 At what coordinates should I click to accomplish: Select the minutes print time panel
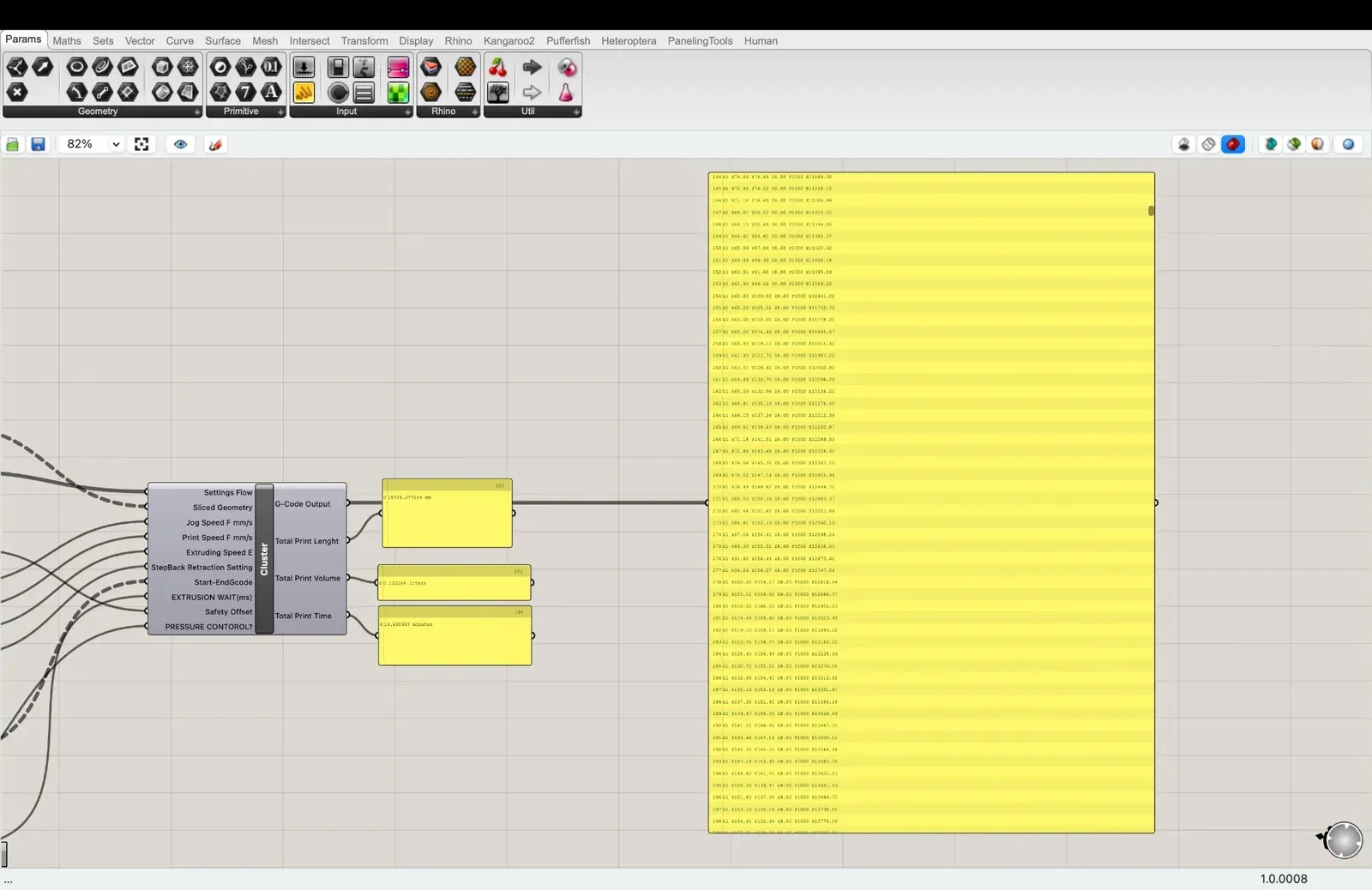click(455, 635)
